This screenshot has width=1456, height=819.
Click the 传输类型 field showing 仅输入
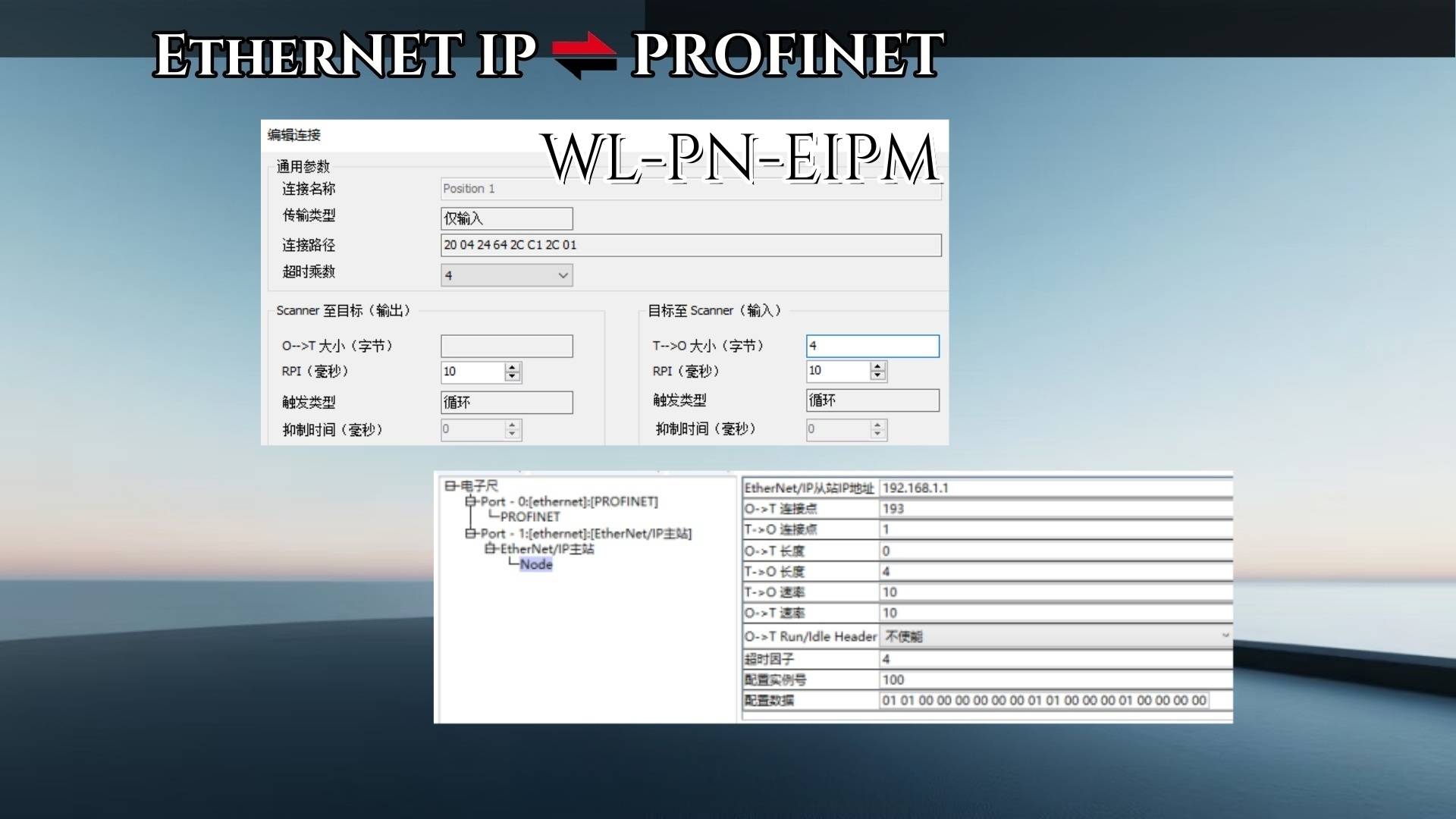(x=506, y=218)
